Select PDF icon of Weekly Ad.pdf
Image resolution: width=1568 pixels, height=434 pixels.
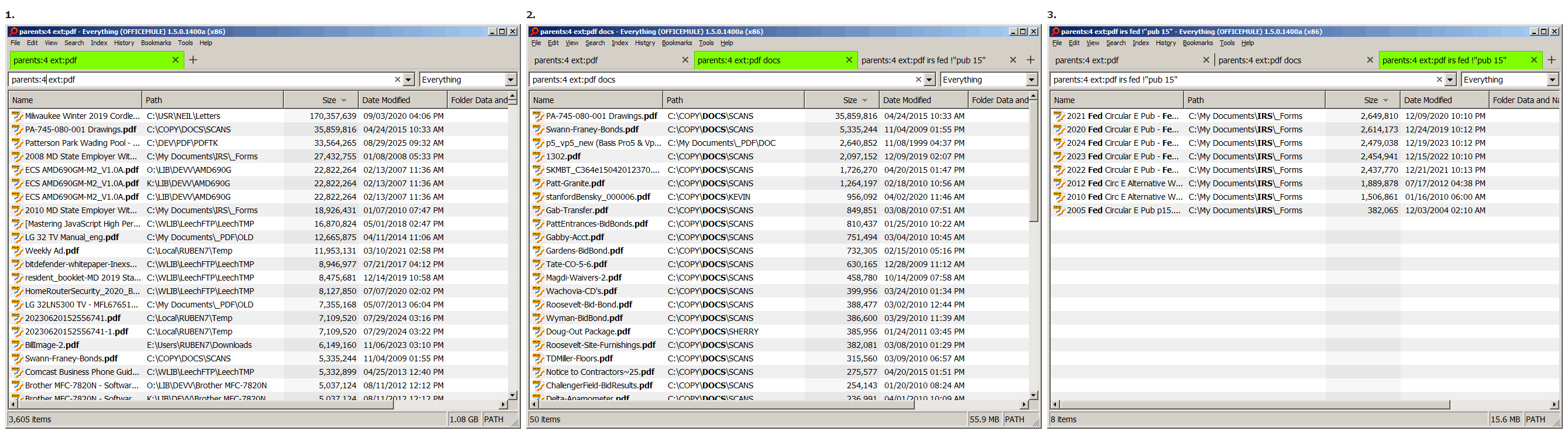point(17,251)
